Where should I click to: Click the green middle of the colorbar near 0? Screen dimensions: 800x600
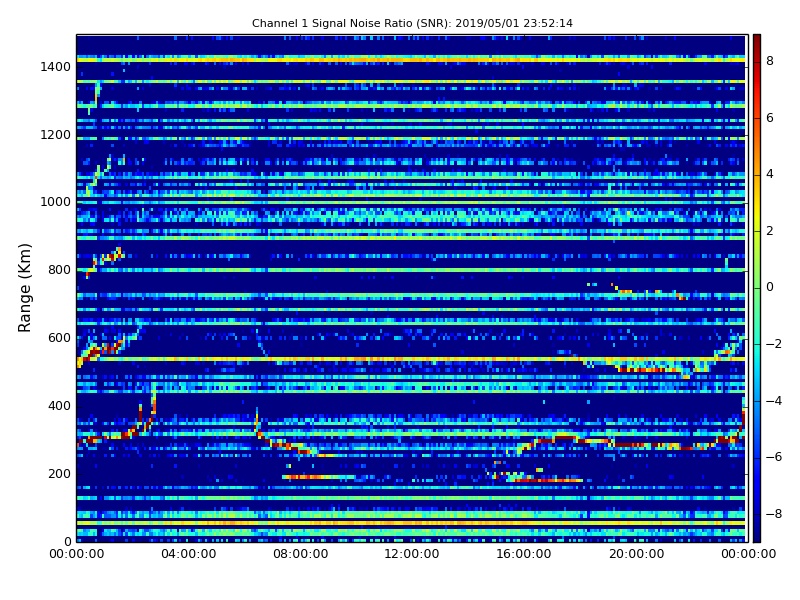click(757, 287)
